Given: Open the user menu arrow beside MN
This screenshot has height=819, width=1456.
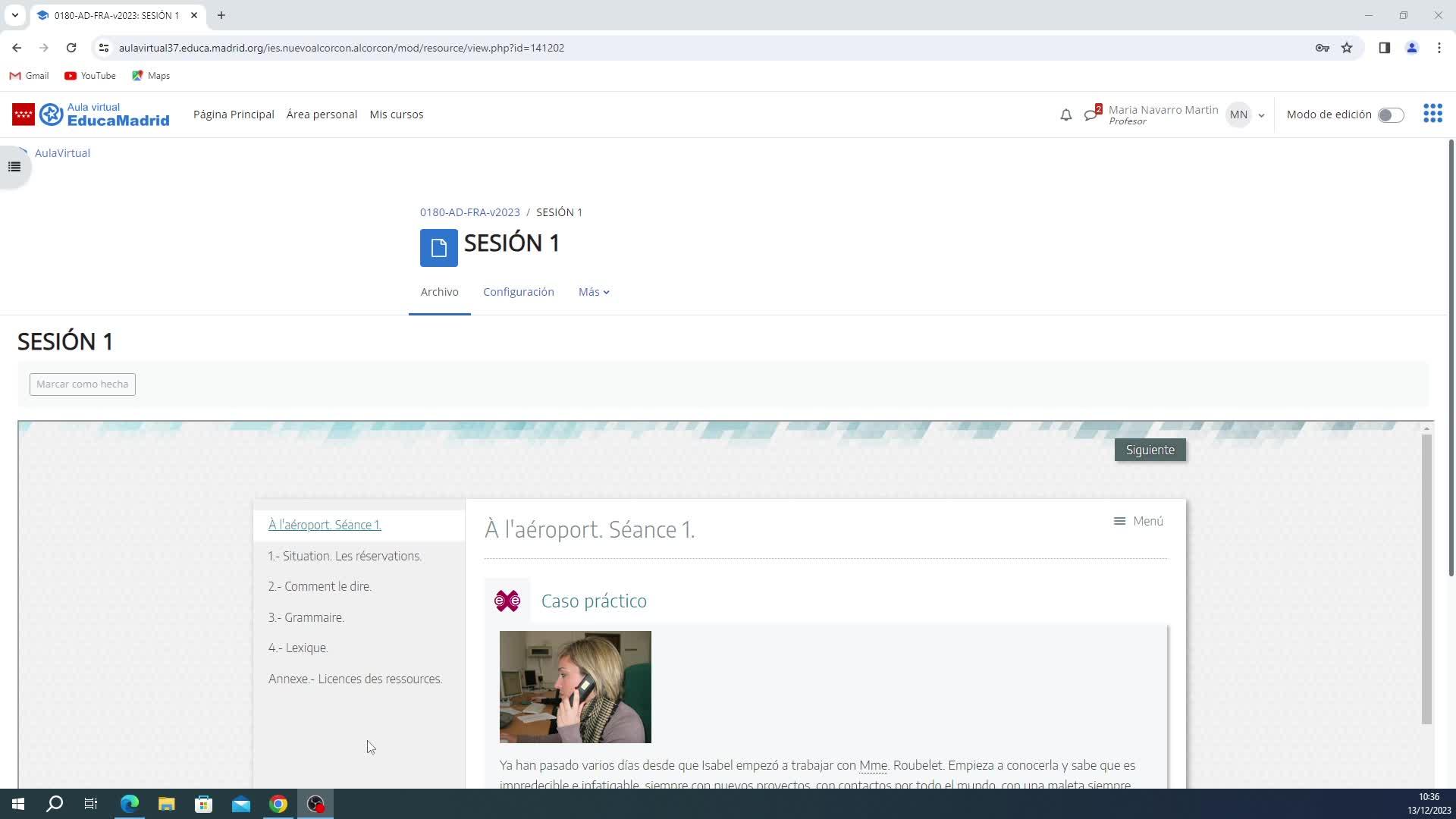Looking at the screenshot, I should click(x=1261, y=115).
